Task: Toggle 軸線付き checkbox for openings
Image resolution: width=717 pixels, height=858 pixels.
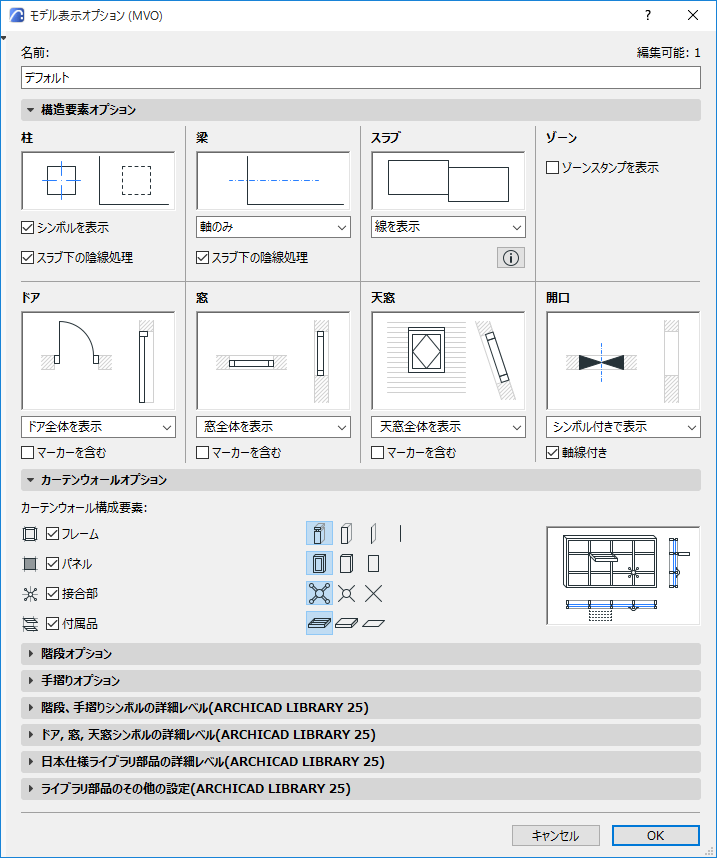Action: pos(552,453)
